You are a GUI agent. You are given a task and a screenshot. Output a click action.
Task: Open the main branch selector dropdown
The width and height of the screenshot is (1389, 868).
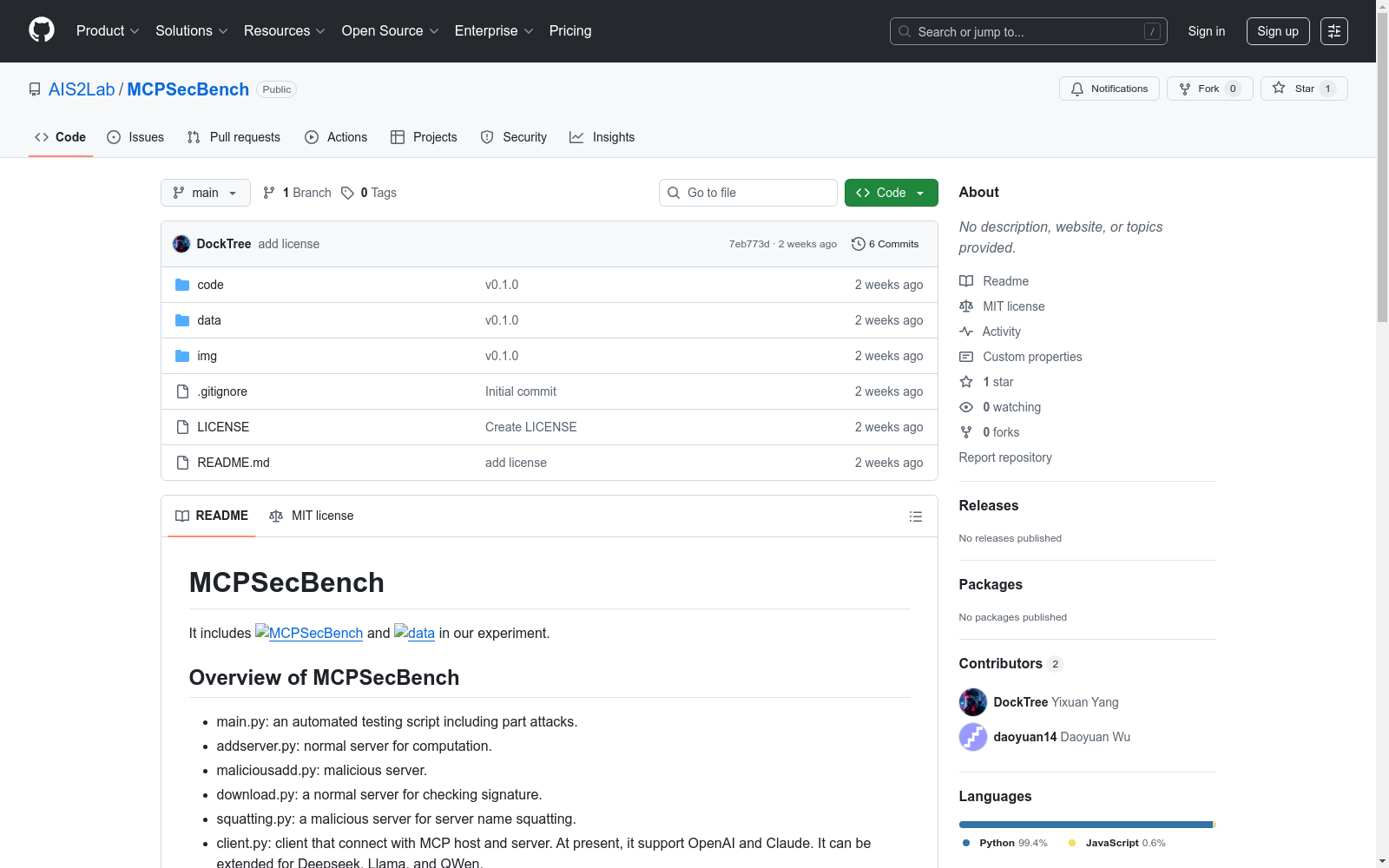click(206, 193)
